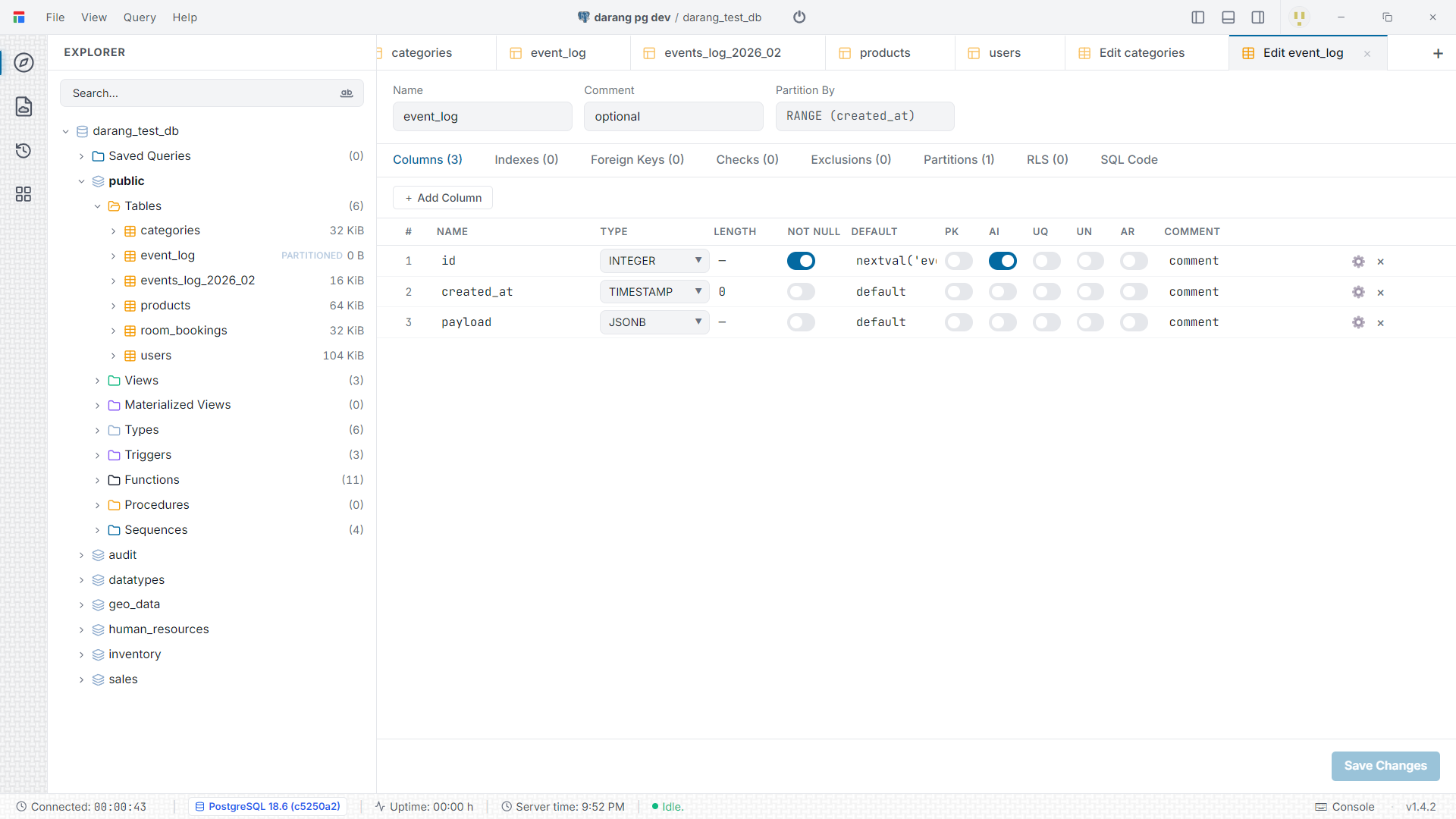Click the Add Column button
This screenshot has height=819, width=1456.
pos(443,198)
